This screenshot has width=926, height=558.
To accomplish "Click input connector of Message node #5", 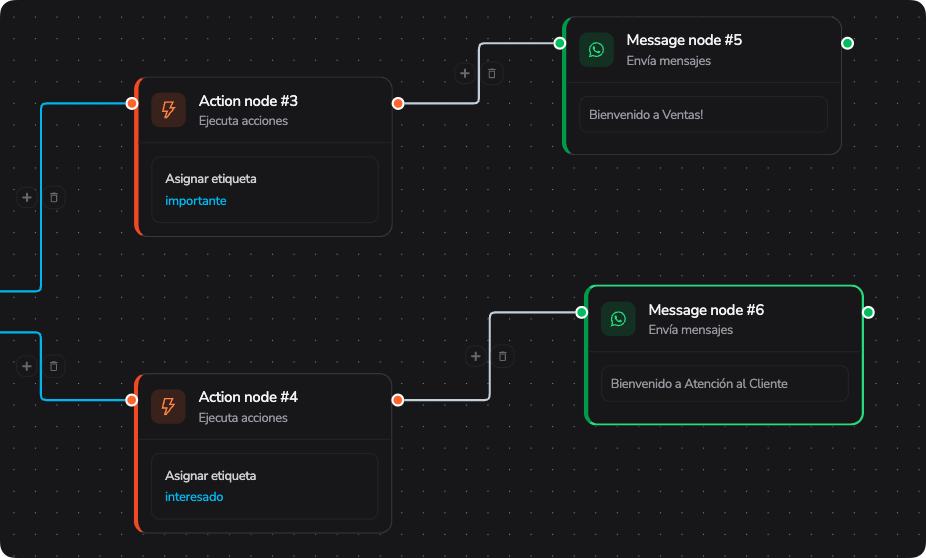I will tap(560, 43).
